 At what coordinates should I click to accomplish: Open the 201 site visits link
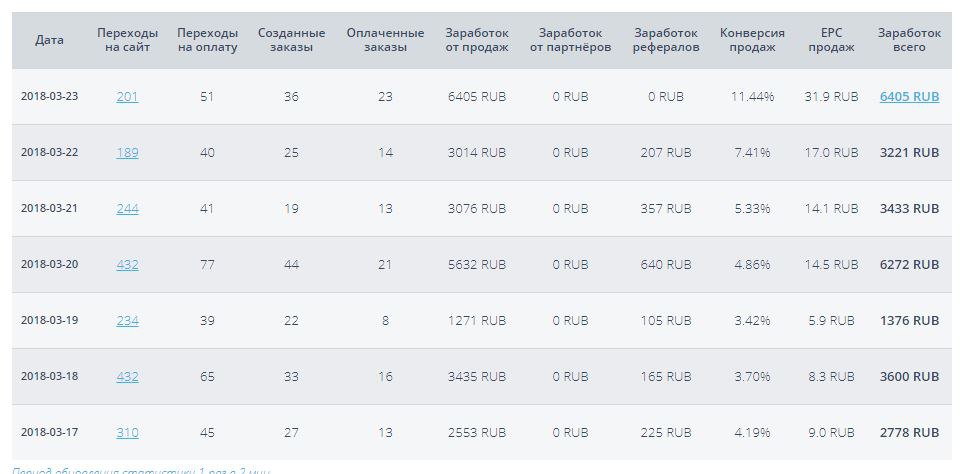[x=127, y=97]
